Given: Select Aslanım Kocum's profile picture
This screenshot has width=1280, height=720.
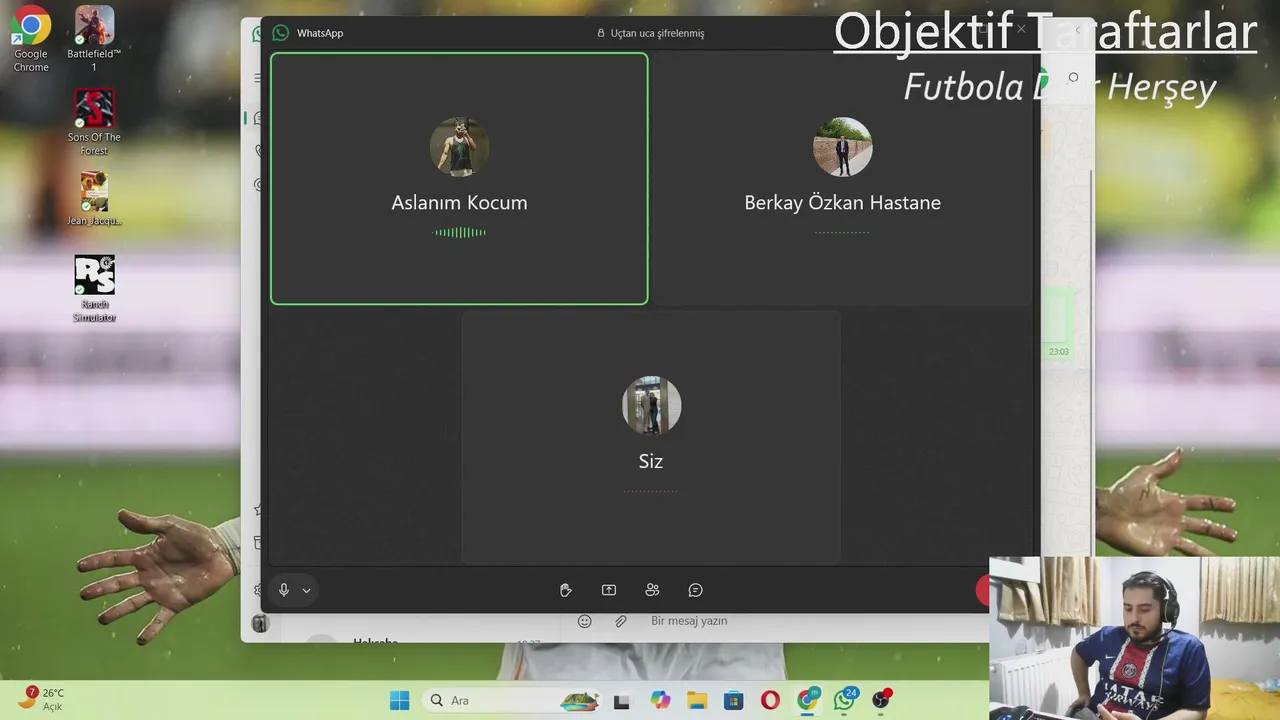Looking at the screenshot, I should (x=459, y=147).
